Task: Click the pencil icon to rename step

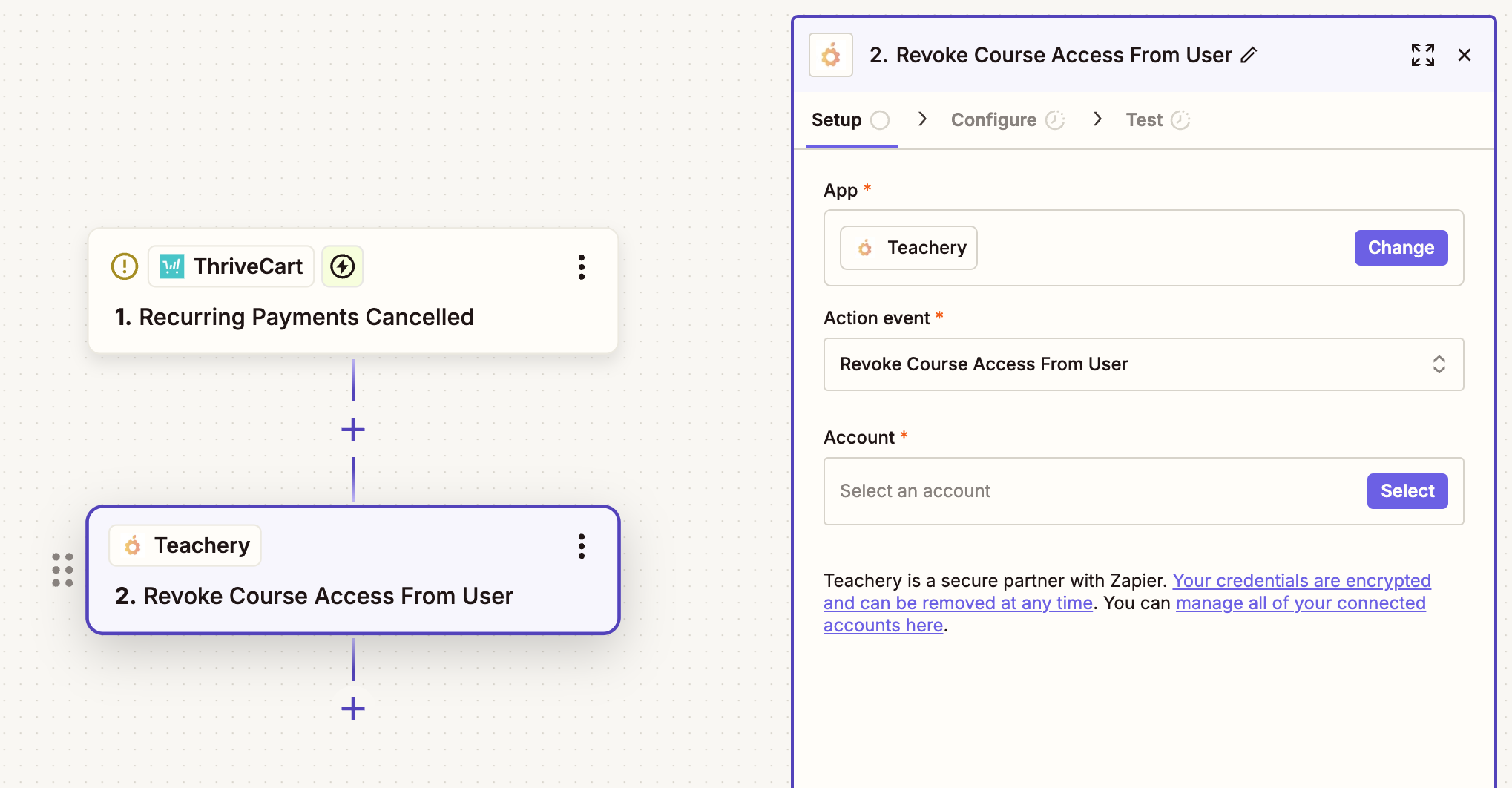Action: point(1249,55)
